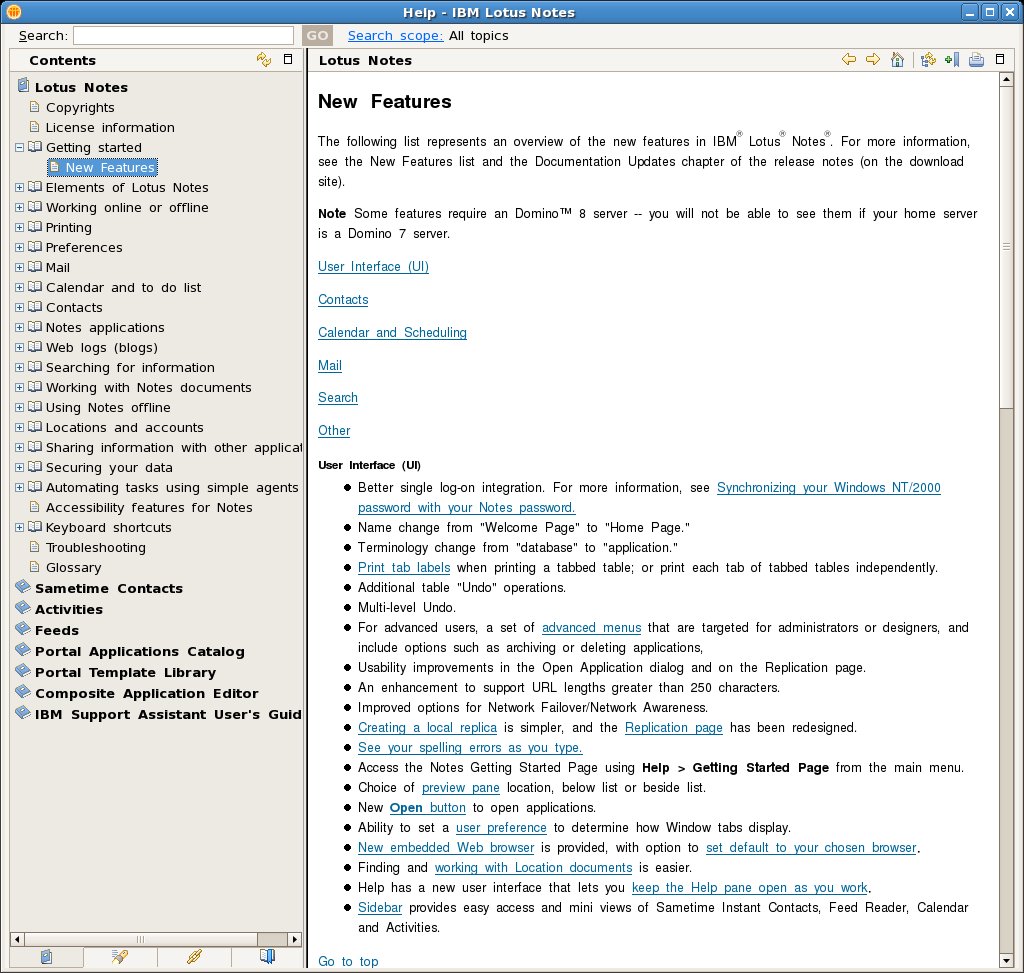Expand Notes applications section

pos(20,327)
